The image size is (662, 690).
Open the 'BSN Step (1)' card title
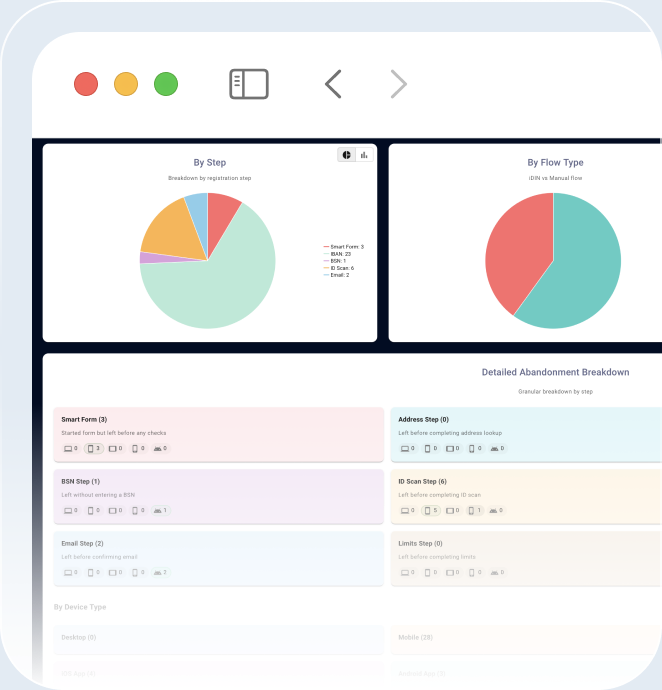(81, 481)
